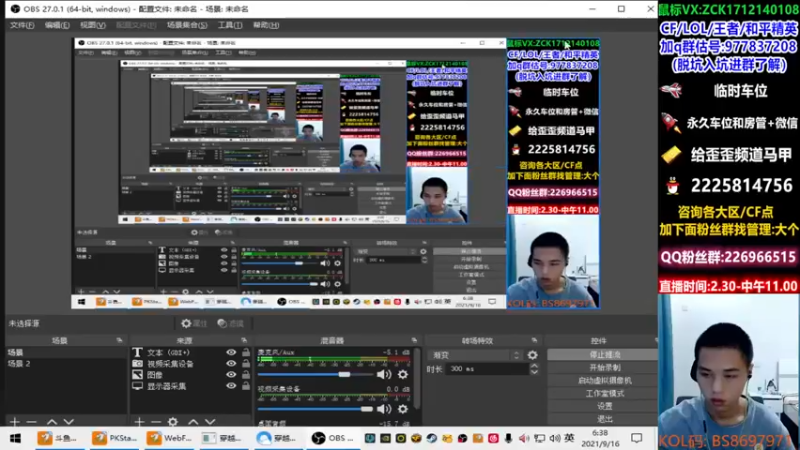This screenshot has height=450, width=800.
Task: Click the 开始录制 button
Action: point(604,367)
